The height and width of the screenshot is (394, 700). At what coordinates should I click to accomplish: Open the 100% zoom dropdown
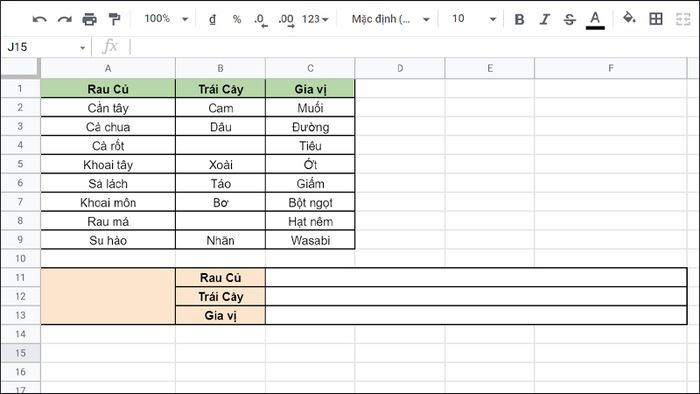click(x=166, y=19)
